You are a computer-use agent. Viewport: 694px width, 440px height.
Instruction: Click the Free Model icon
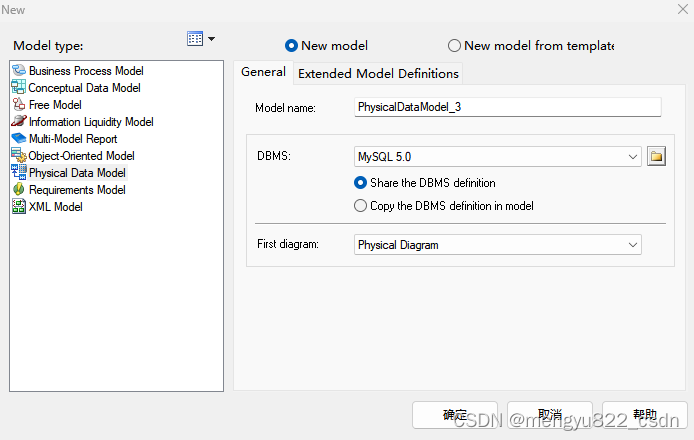tap(19, 104)
